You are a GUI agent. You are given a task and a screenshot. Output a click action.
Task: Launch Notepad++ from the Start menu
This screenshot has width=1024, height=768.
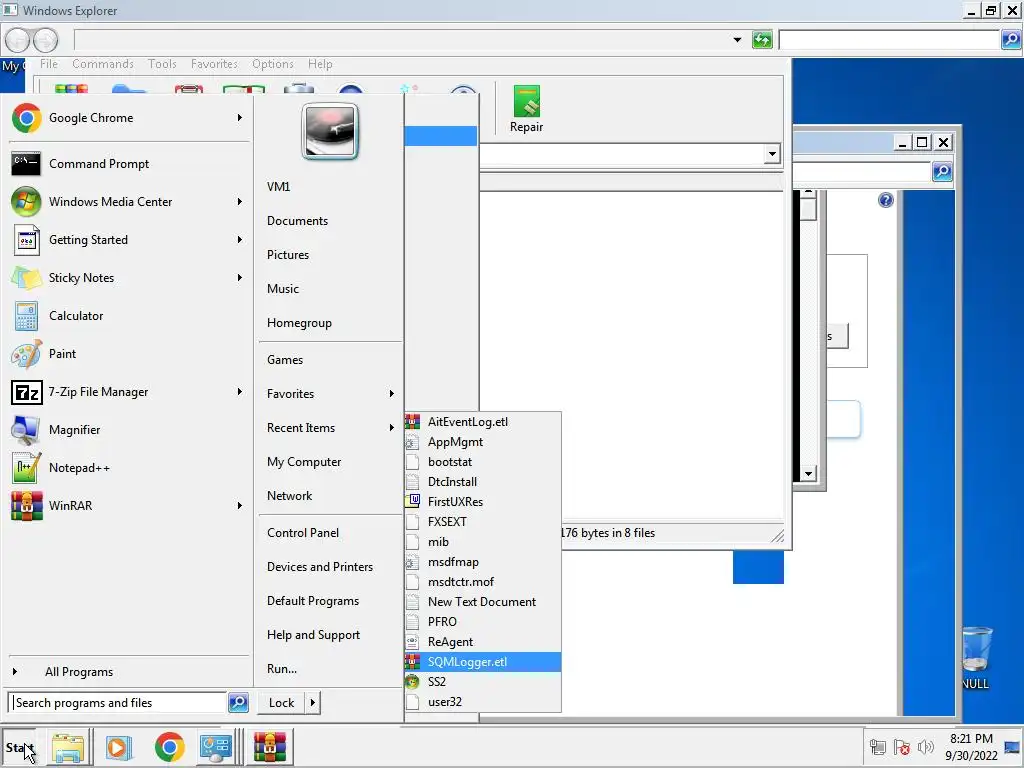[79, 468]
